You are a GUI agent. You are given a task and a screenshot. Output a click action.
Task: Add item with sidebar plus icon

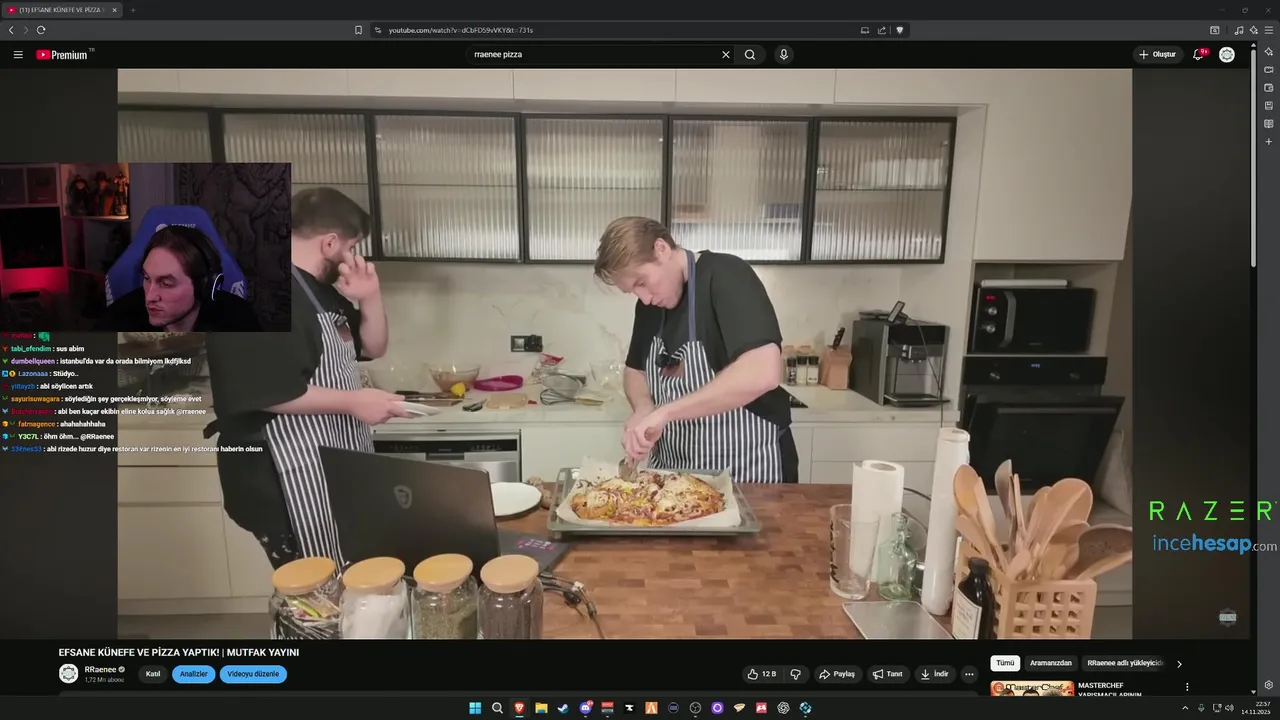(1269, 142)
